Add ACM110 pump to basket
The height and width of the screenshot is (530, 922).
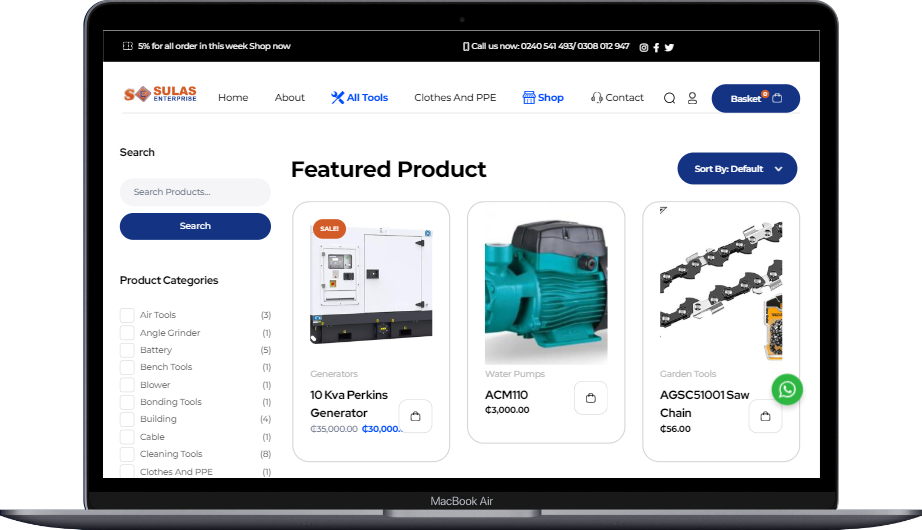coord(590,398)
